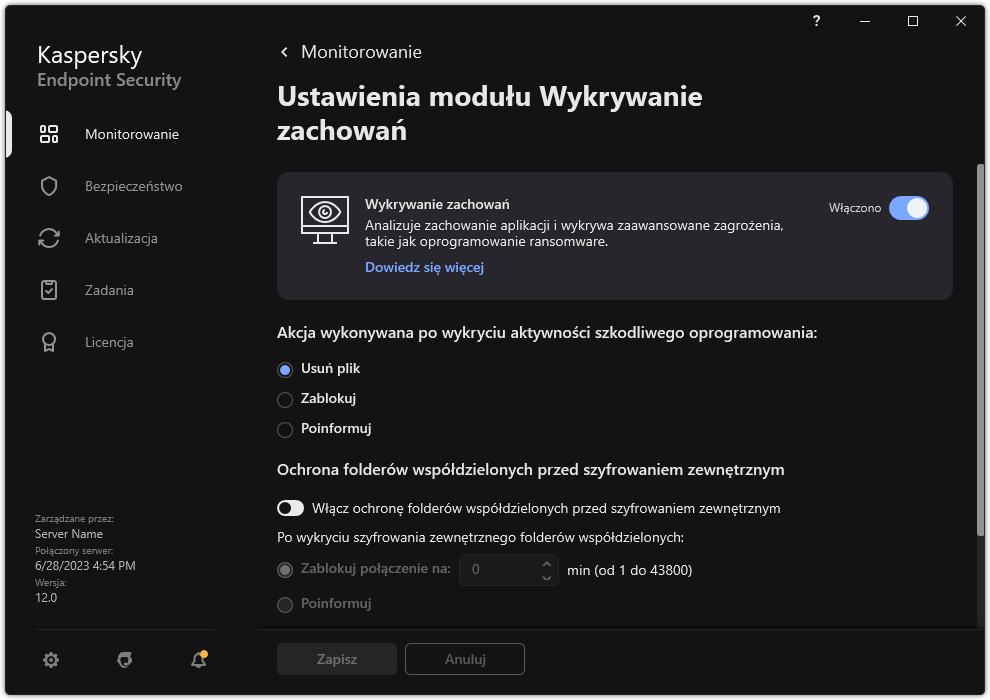Open application settings gear icon
990x700 pixels.
(x=50, y=660)
